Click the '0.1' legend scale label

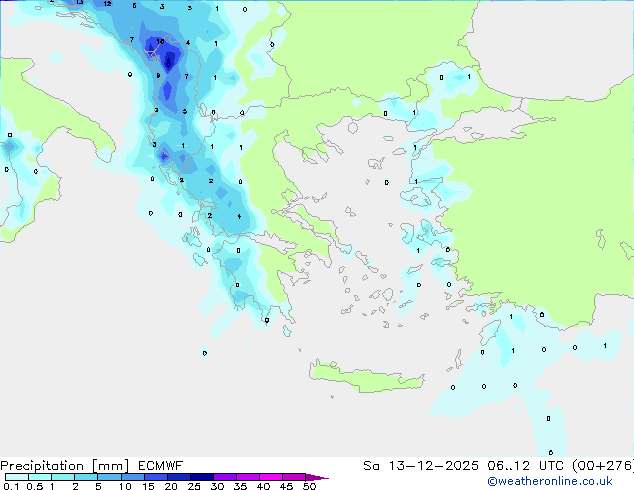click(x=11, y=486)
